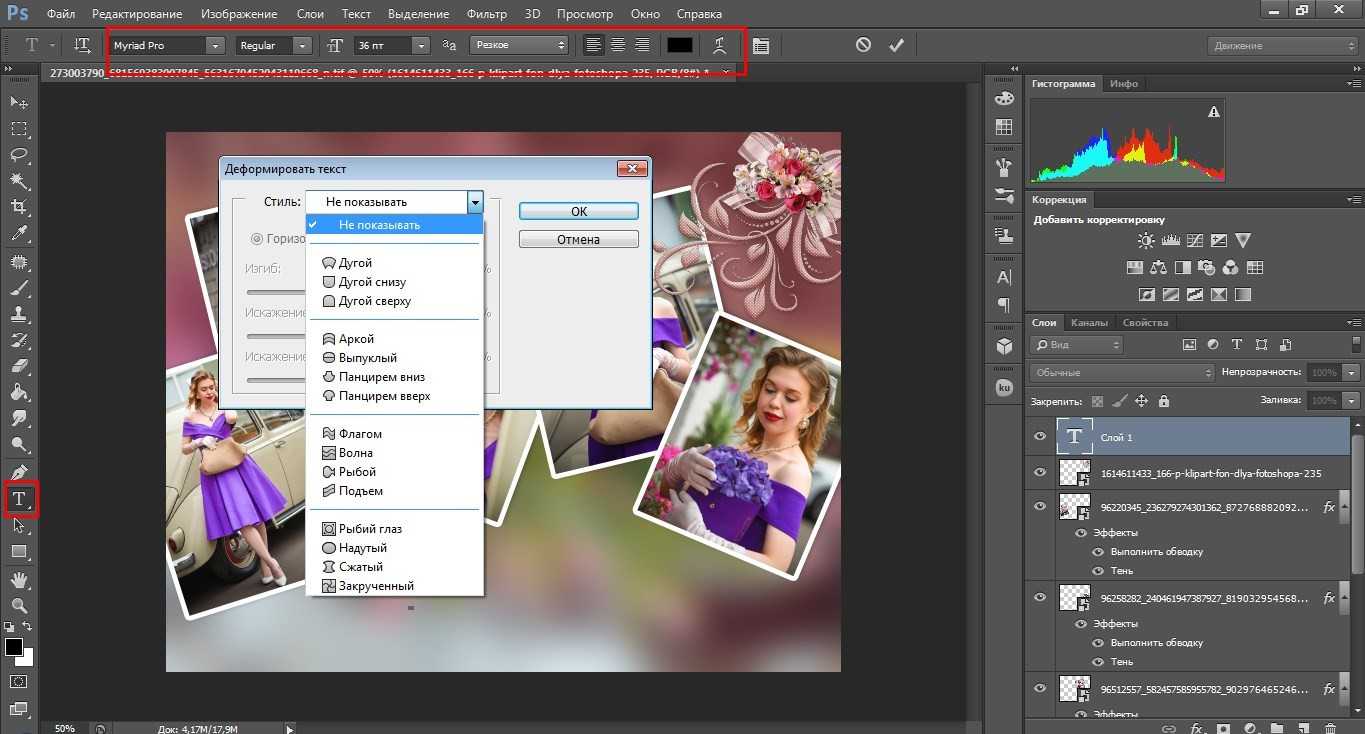Select the Crop tool
Screen dimensions: 1365x734
pyautogui.click(x=19, y=207)
